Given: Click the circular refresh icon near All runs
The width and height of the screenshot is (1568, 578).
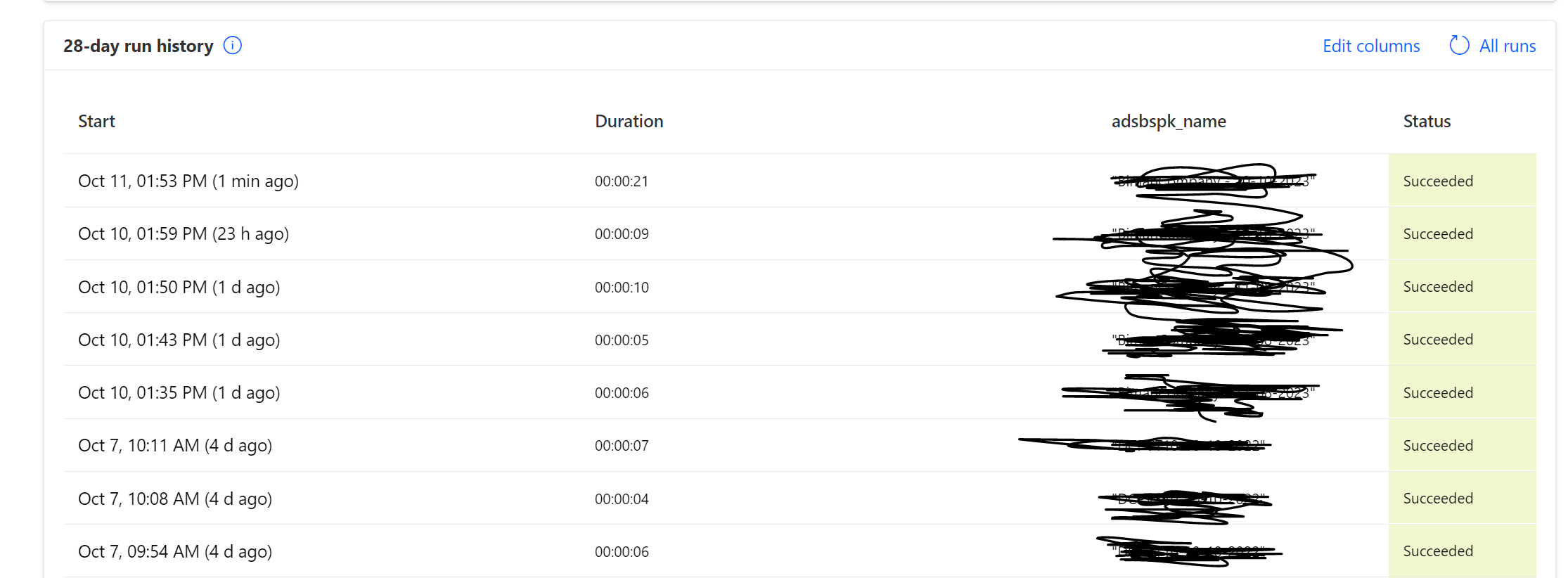Looking at the screenshot, I should click(1459, 46).
